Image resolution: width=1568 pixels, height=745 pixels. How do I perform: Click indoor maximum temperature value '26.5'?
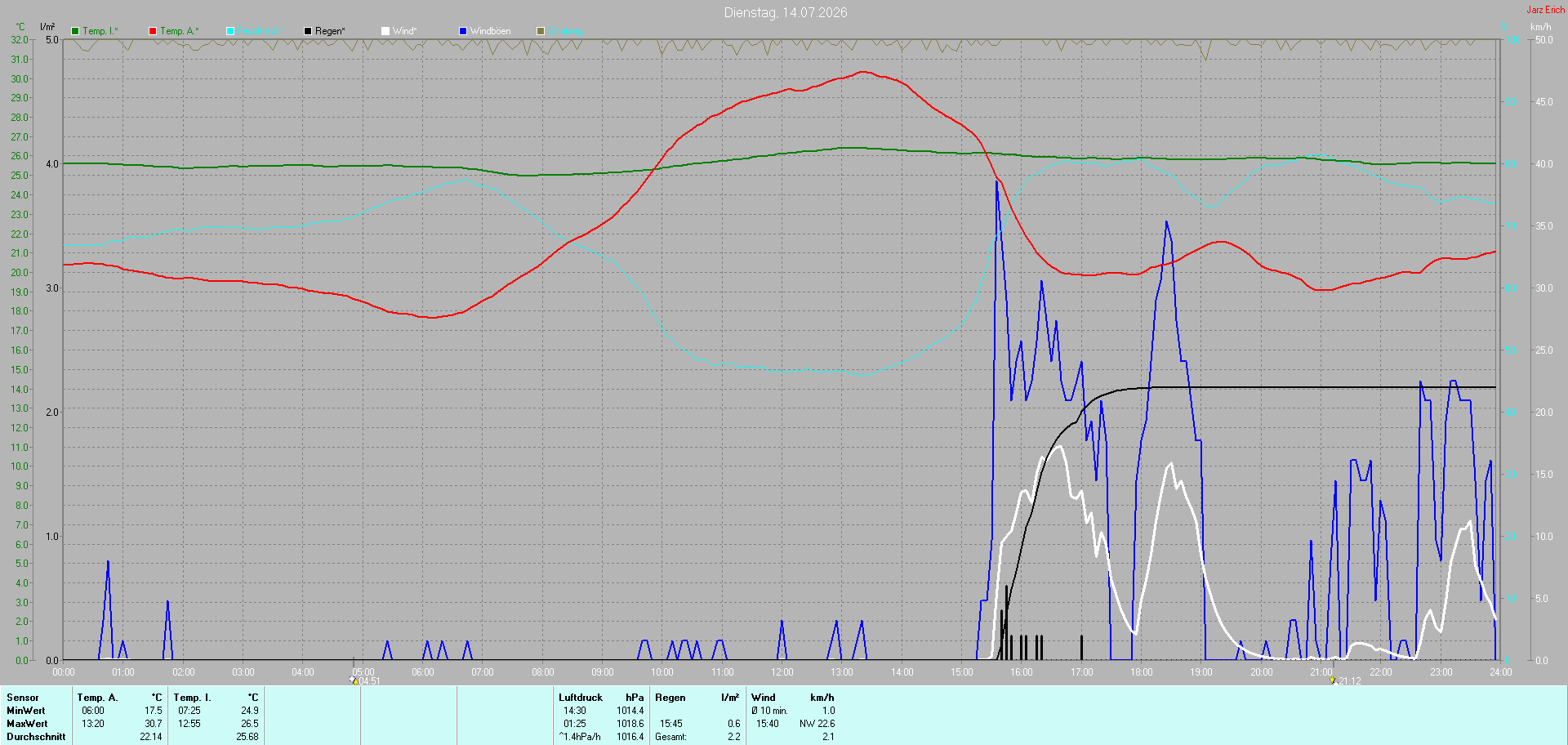coord(250,724)
